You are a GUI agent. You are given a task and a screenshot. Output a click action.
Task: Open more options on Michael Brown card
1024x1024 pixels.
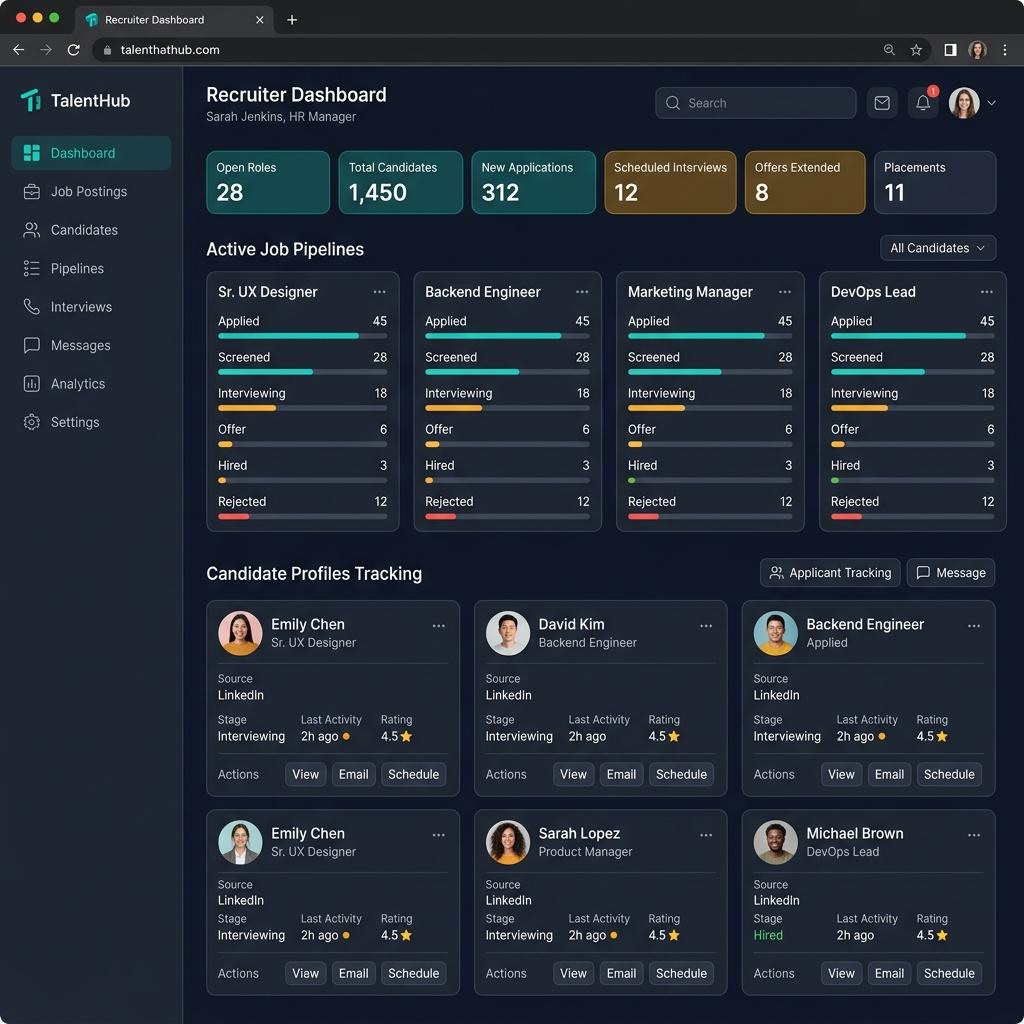point(974,835)
